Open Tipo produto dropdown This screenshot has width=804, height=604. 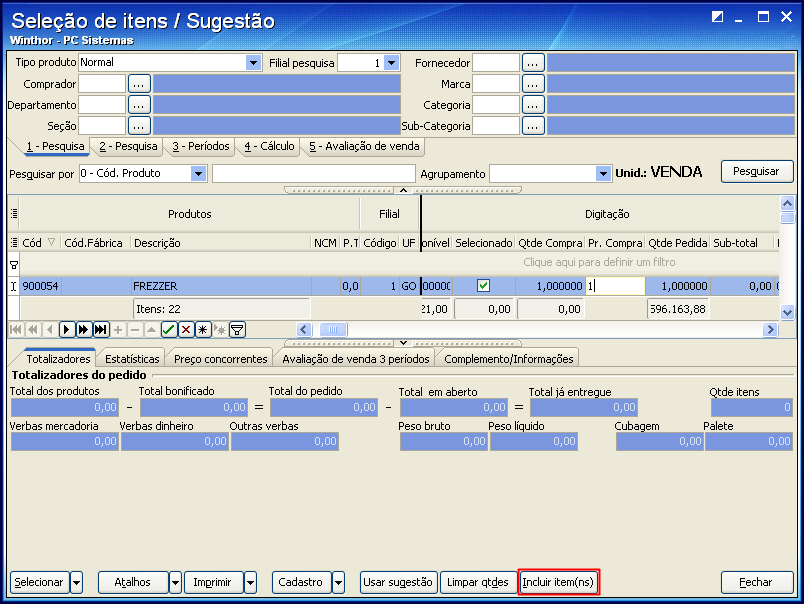(x=253, y=63)
